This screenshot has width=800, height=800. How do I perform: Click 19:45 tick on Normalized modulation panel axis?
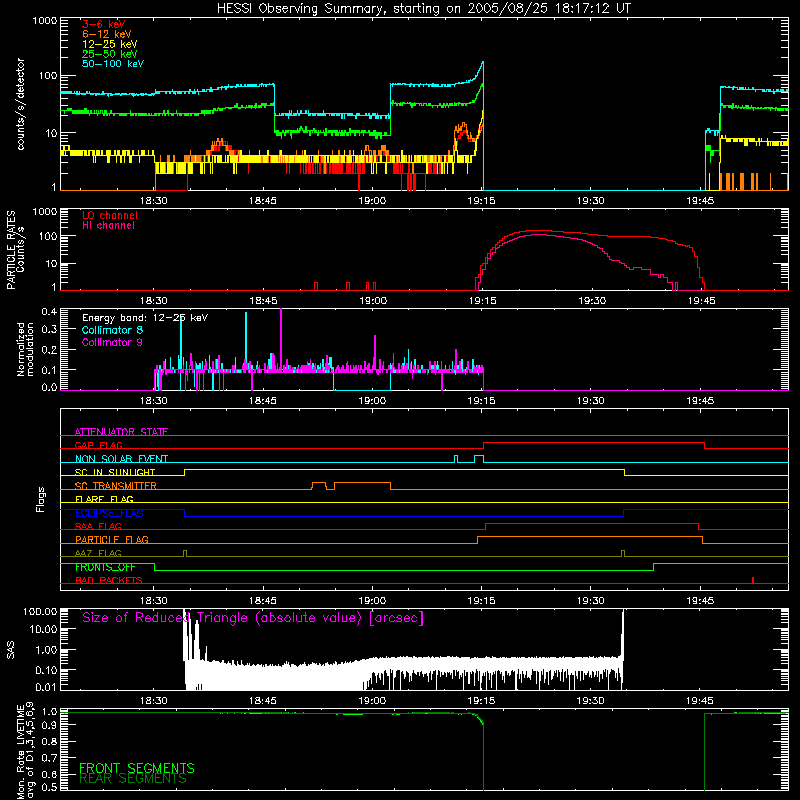pyautogui.click(x=701, y=401)
